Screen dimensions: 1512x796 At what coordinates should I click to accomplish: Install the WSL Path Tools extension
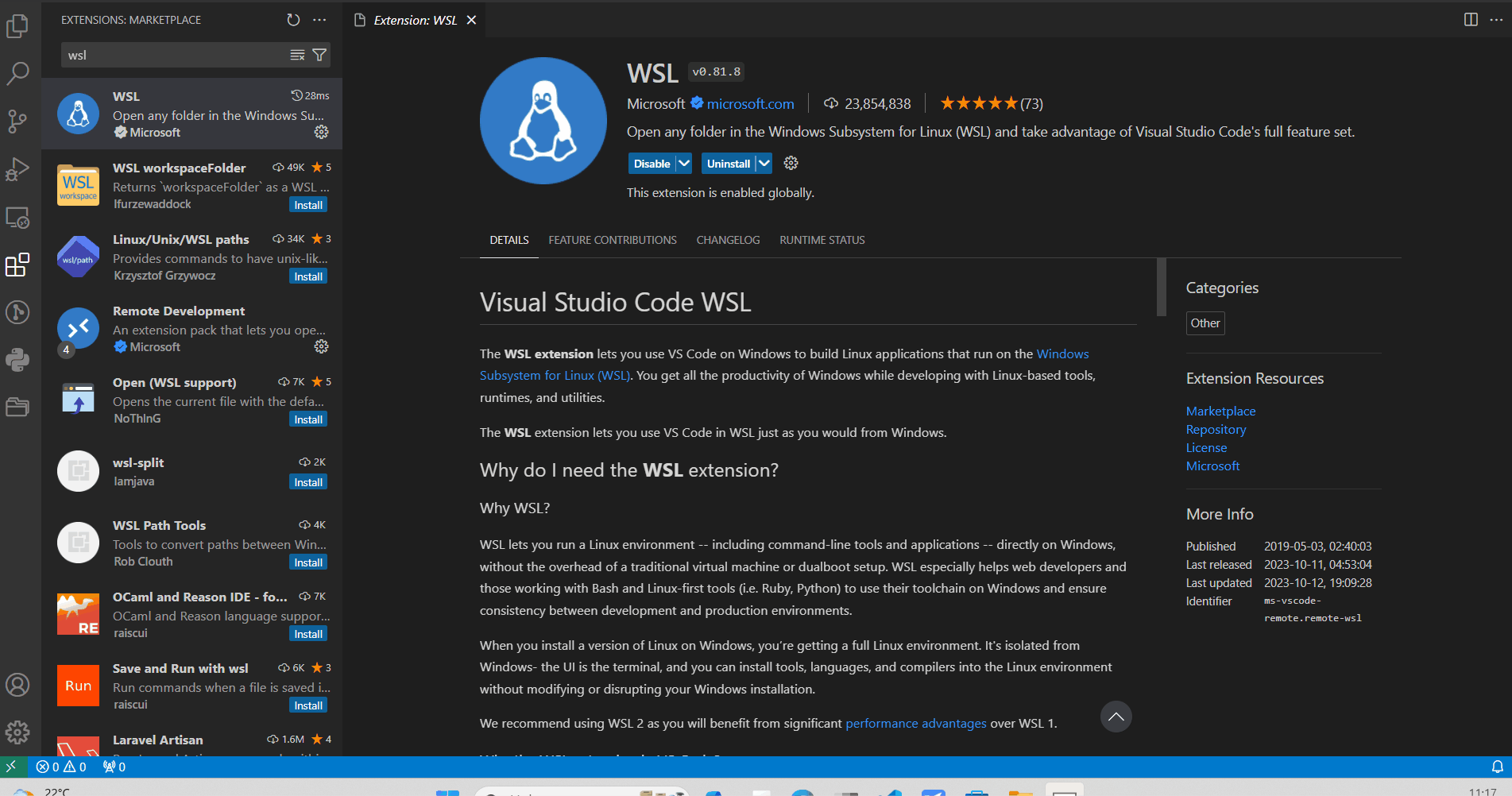coord(307,562)
